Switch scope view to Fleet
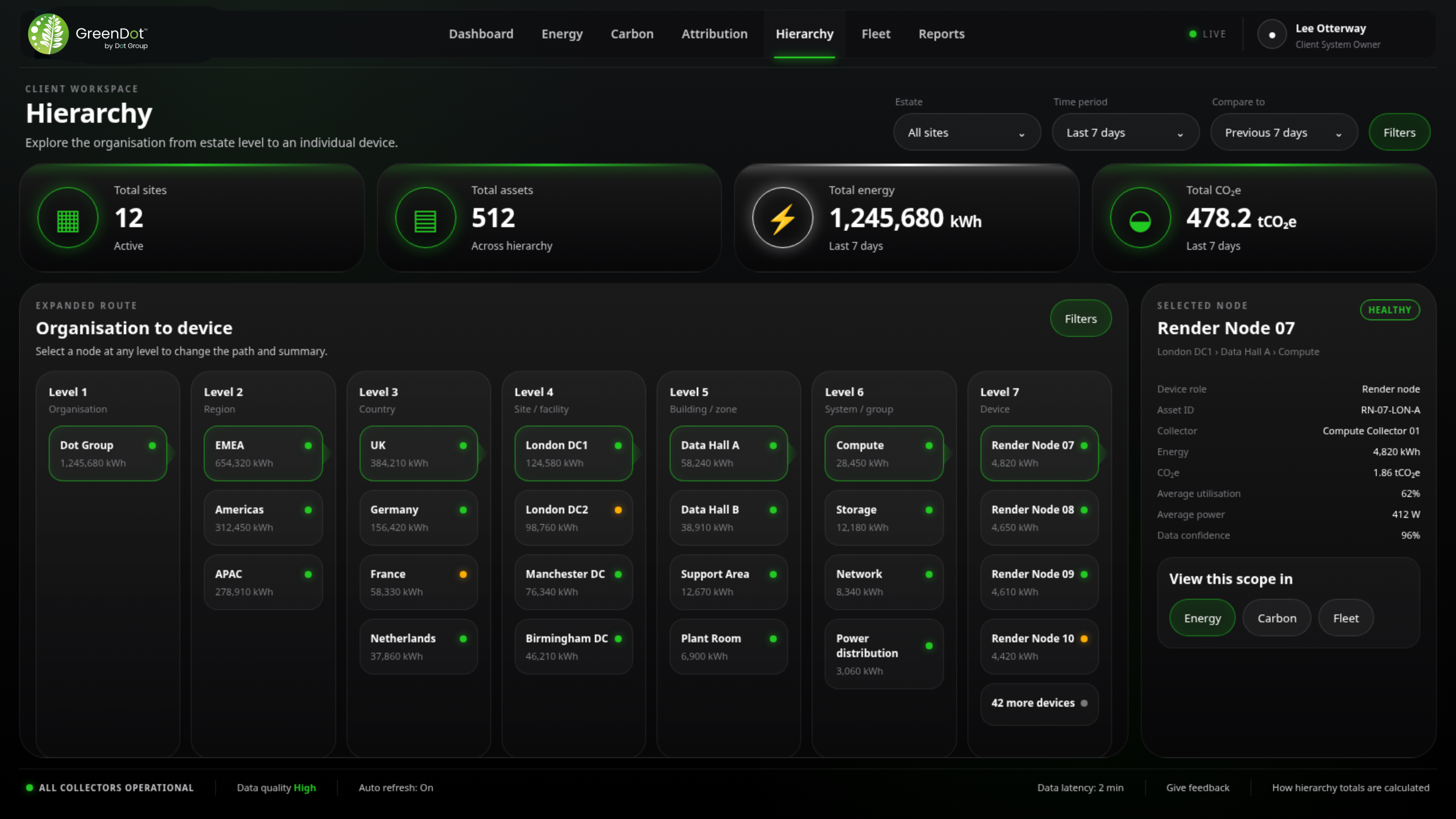 tap(1345, 618)
